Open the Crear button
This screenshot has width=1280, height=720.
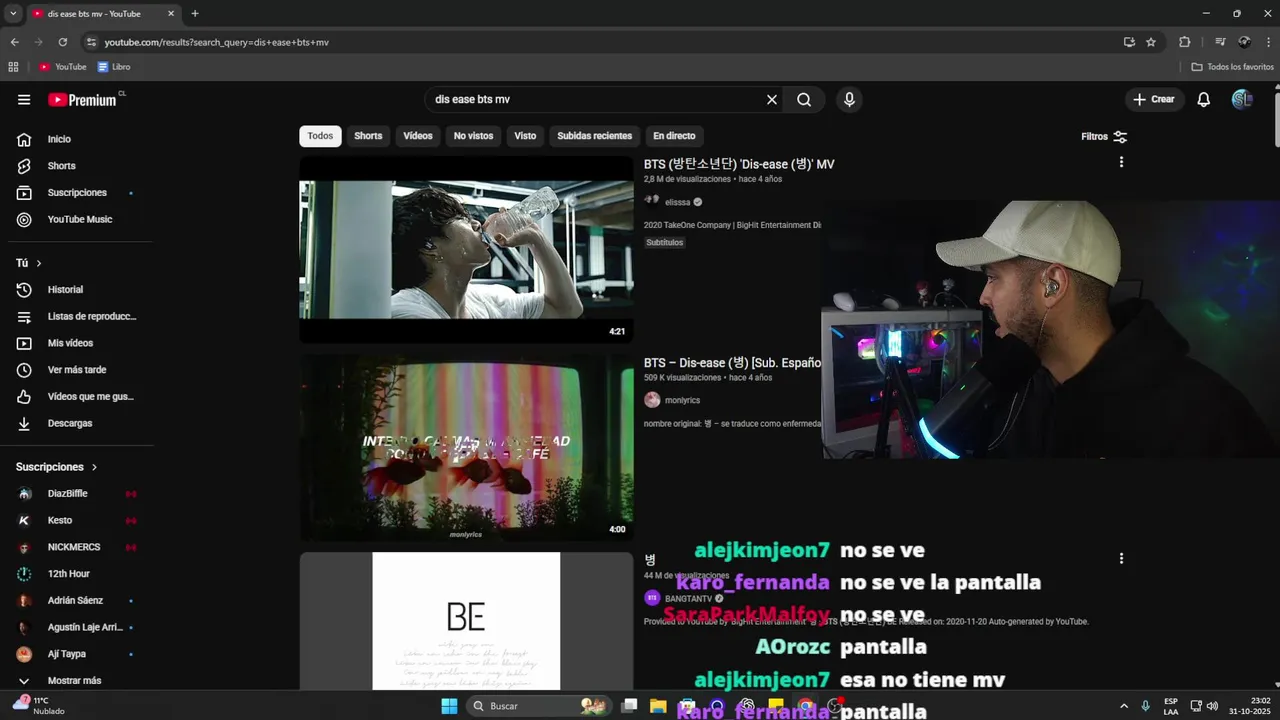(x=1153, y=99)
